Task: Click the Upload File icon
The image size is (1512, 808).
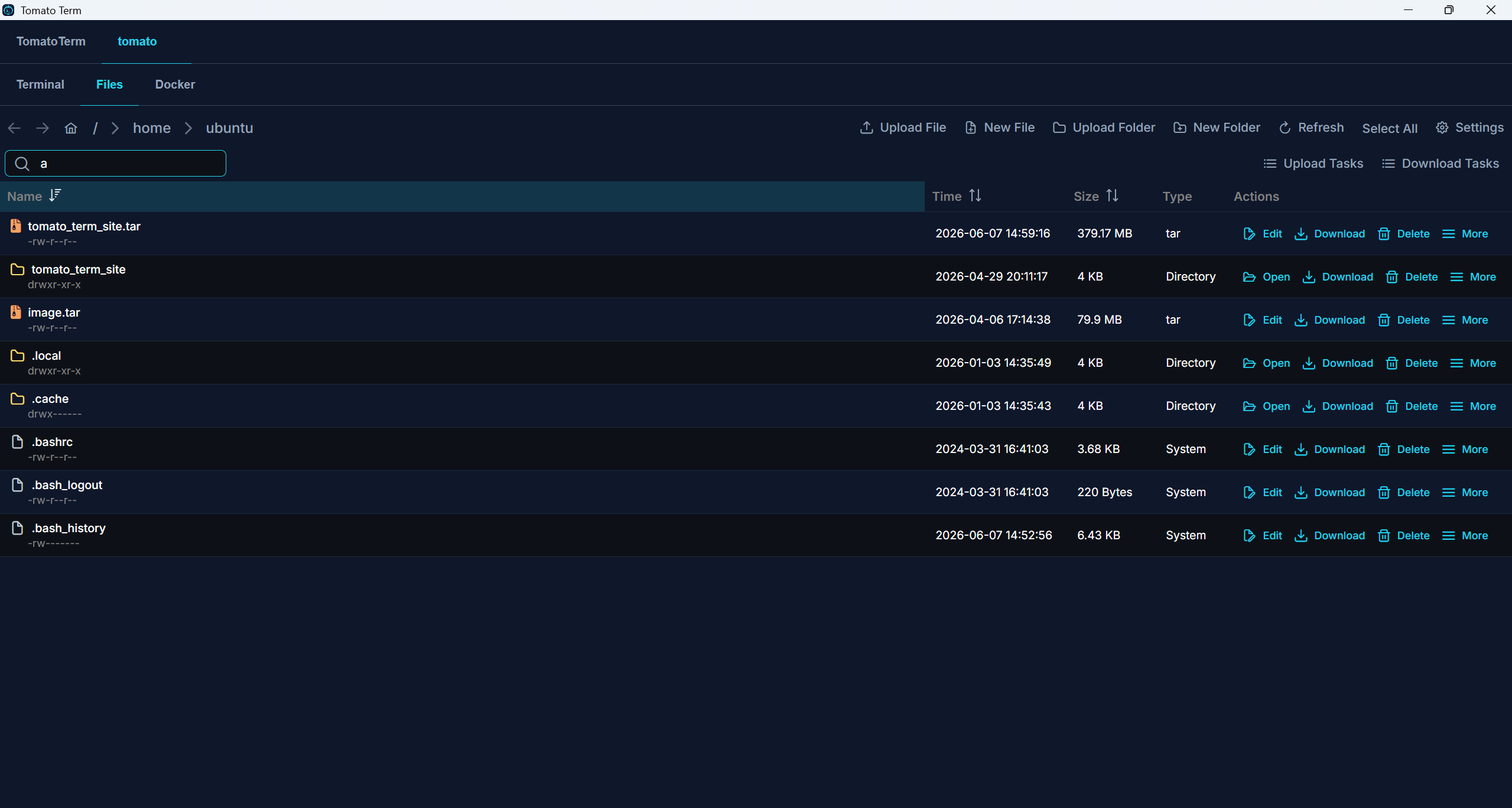Action: pyautogui.click(x=866, y=128)
